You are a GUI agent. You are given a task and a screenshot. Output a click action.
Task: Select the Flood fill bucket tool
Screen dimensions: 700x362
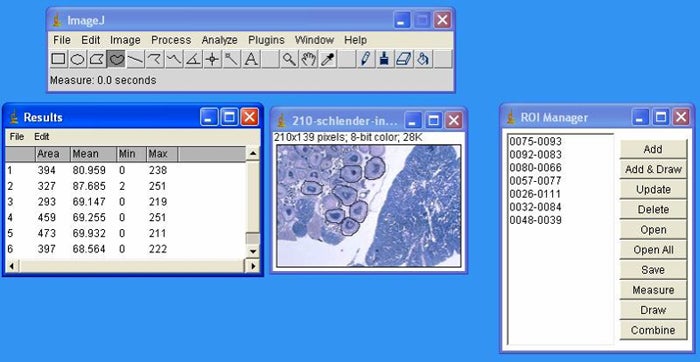coord(424,59)
